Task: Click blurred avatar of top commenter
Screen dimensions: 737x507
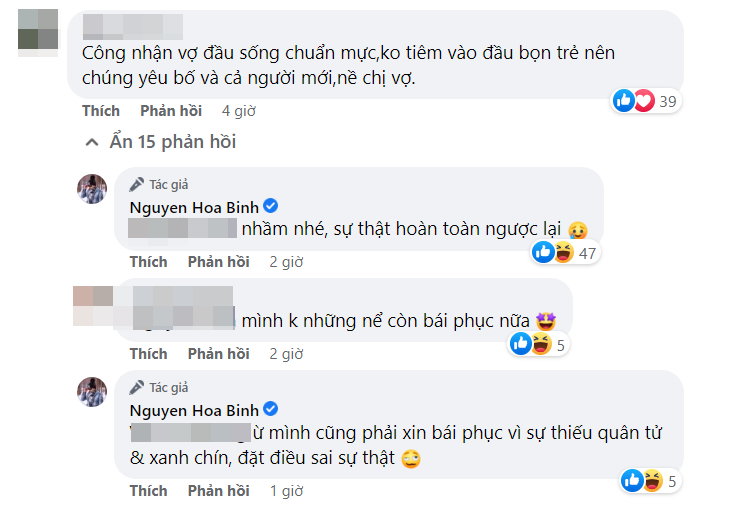Action: pos(38,32)
